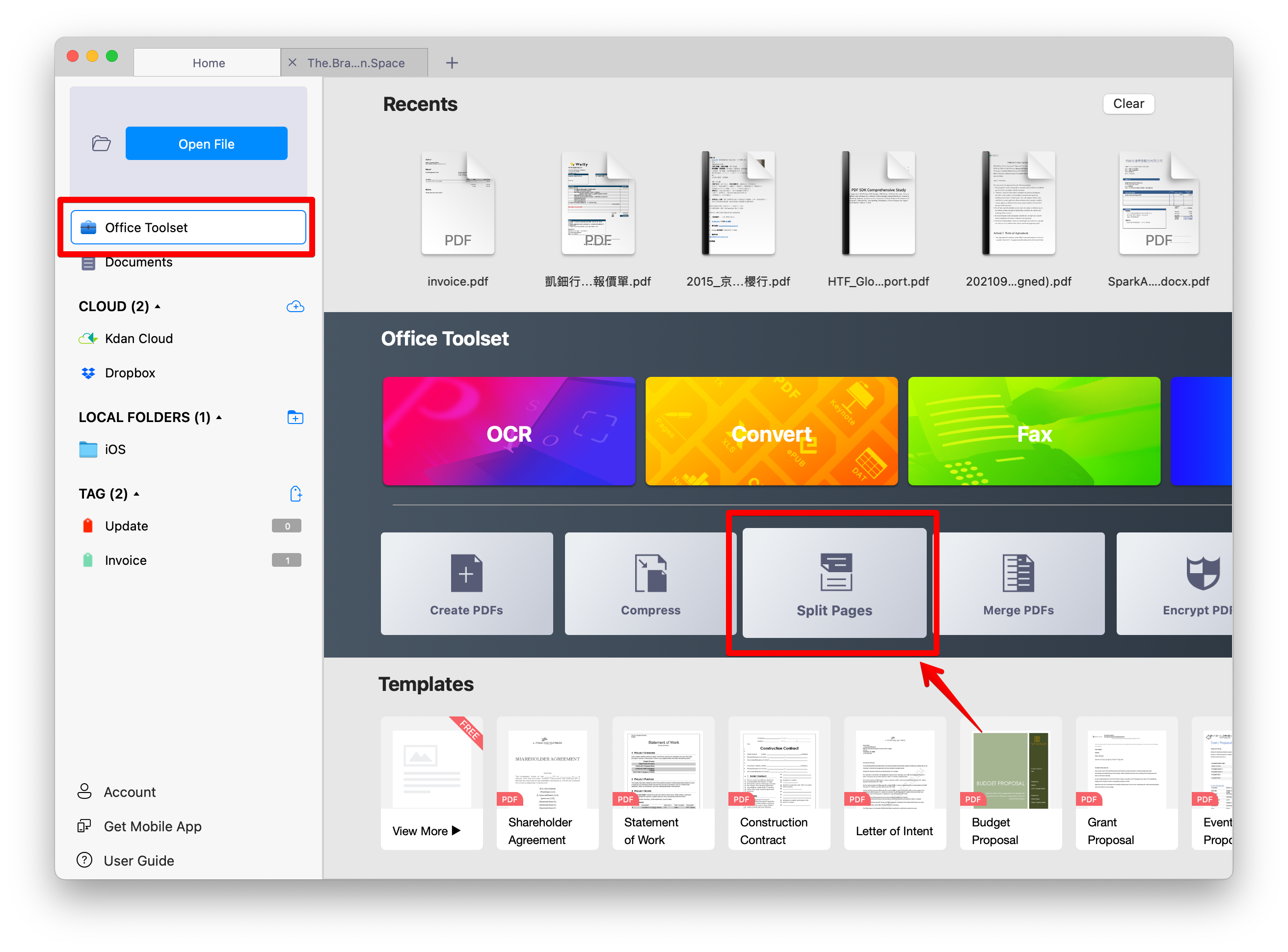Click the Encrypt PDF tool
This screenshot has height=952, width=1288.
point(1175,583)
